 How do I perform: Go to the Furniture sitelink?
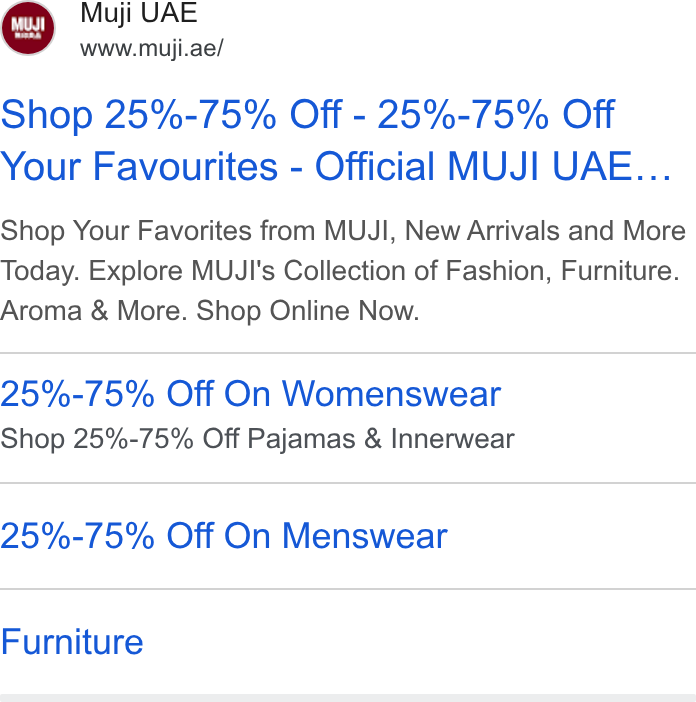point(72,642)
